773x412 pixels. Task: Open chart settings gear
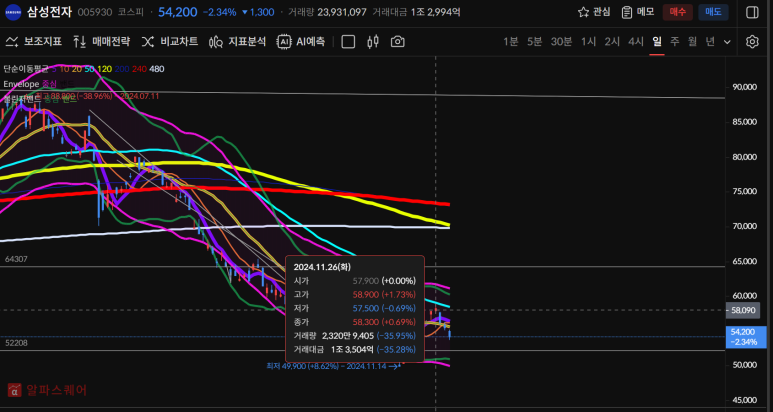click(752, 42)
